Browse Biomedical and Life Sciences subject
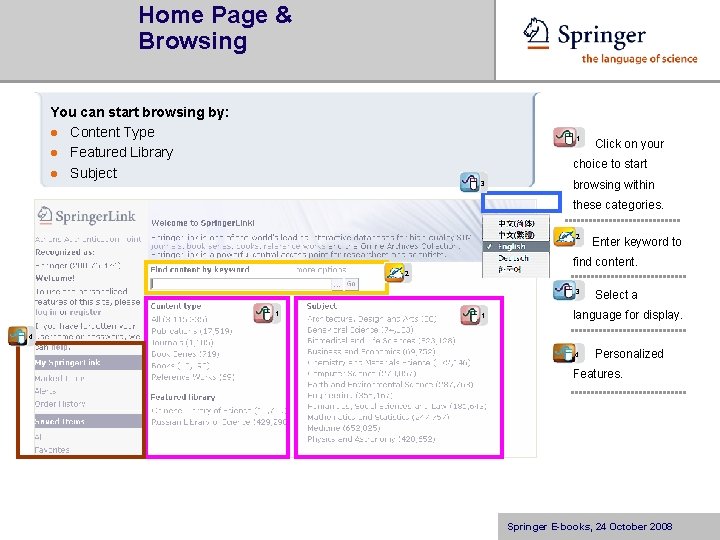Viewport: 720px width, 540px height. (381, 341)
